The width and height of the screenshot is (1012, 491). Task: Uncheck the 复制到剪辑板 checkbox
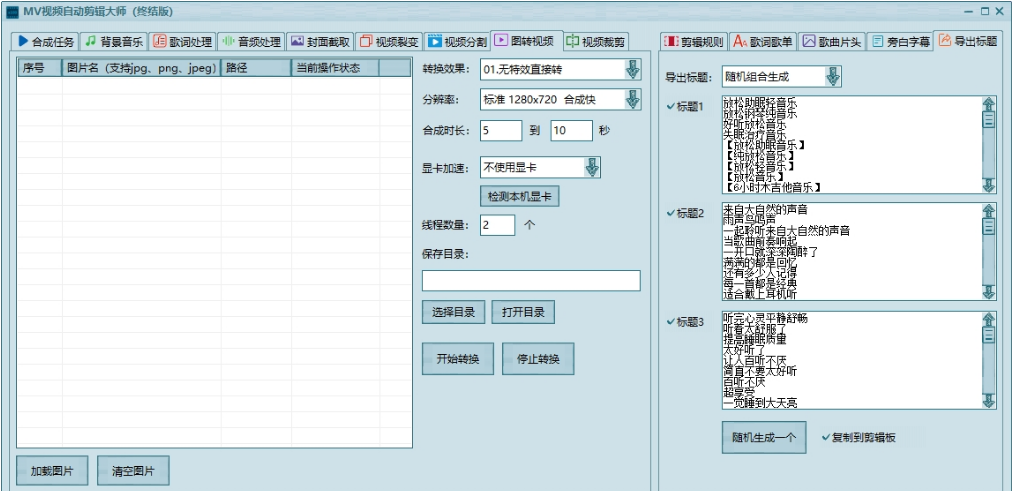click(824, 438)
